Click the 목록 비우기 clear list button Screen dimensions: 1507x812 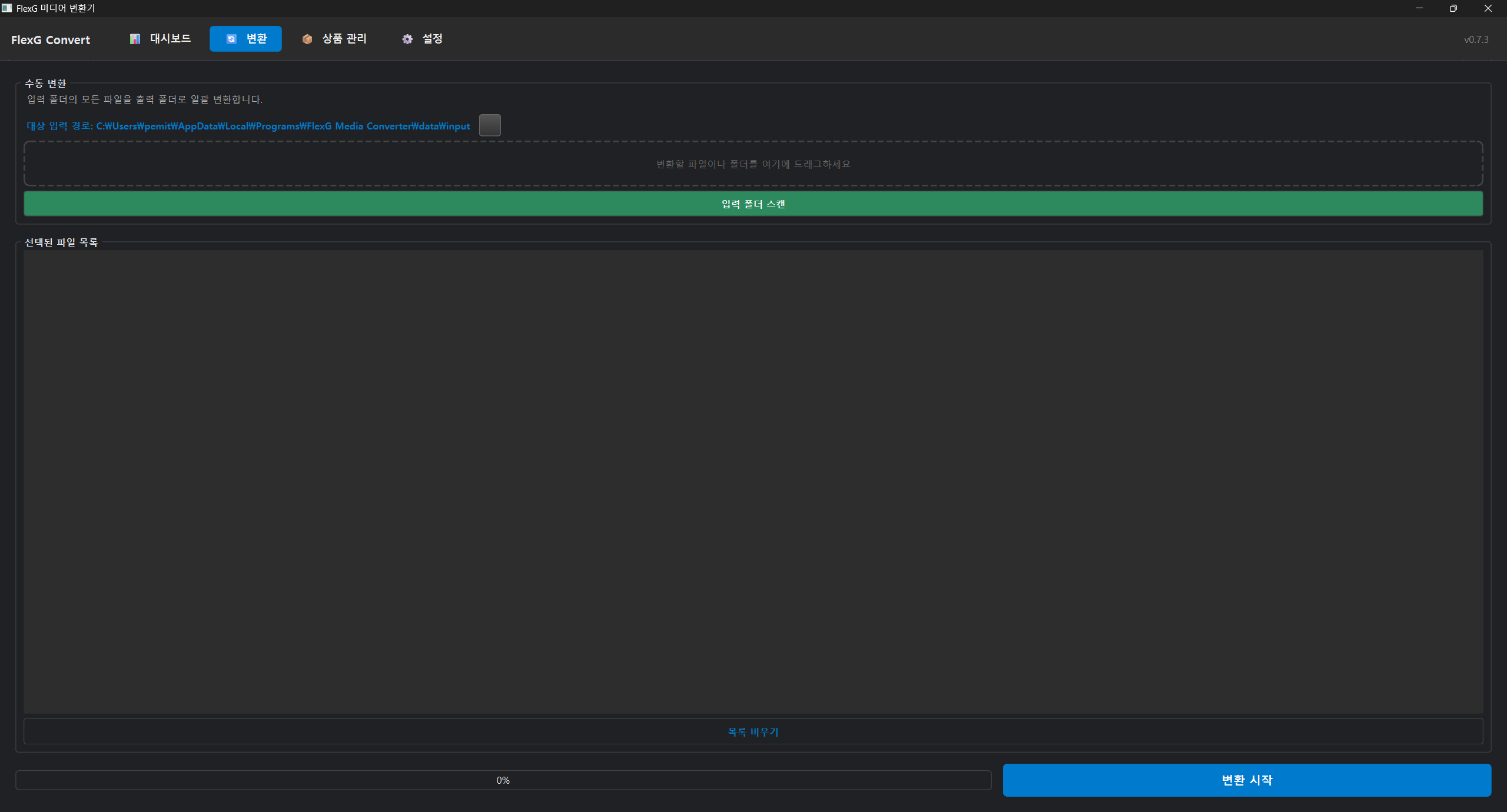click(x=753, y=731)
